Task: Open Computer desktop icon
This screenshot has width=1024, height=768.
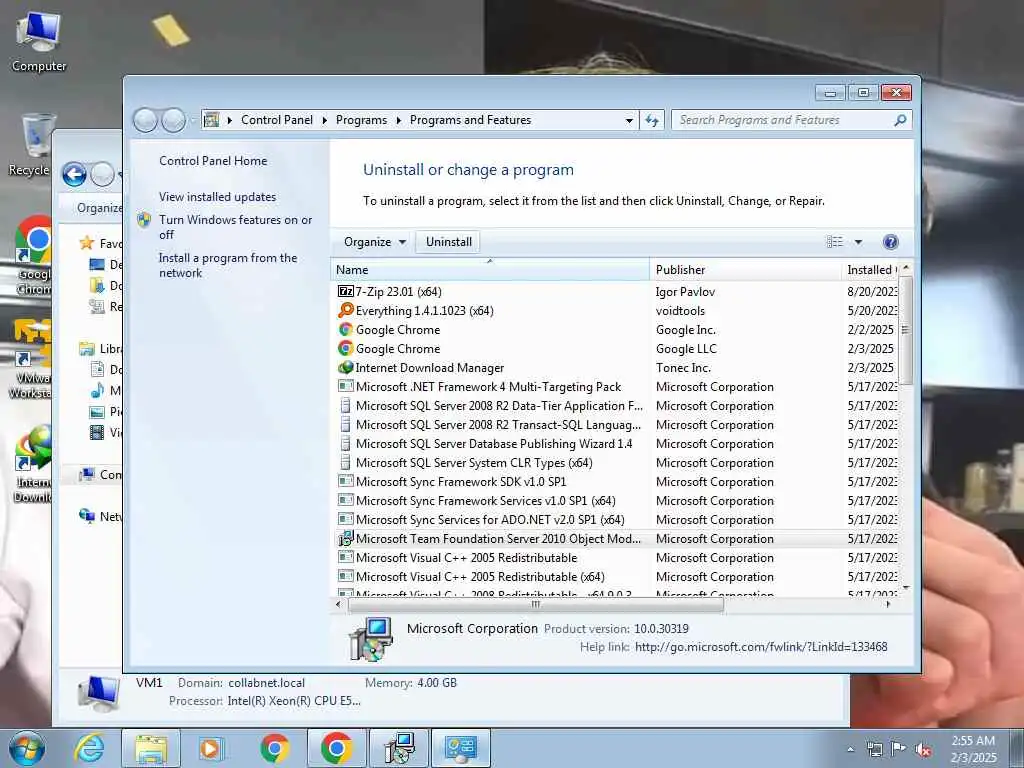Action: pyautogui.click(x=39, y=42)
